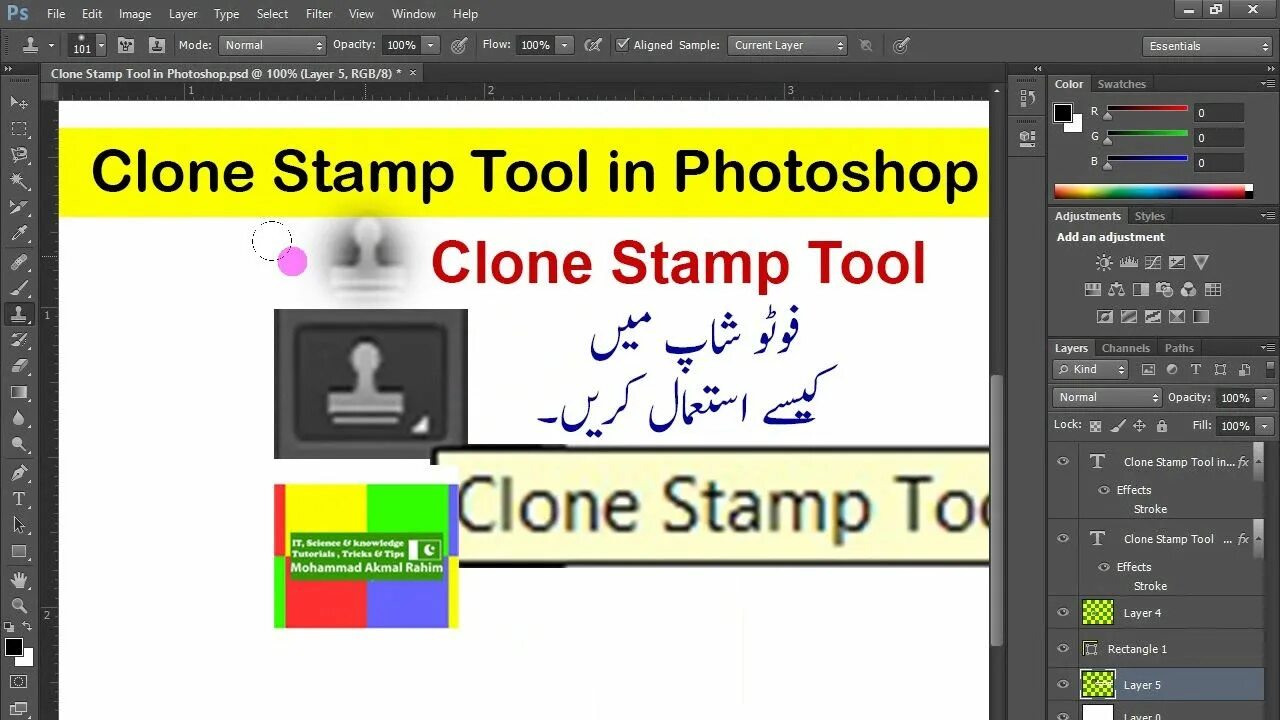The height and width of the screenshot is (720, 1280).
Task: Add a Channel Mixer adjustment
Action: 1189,290
